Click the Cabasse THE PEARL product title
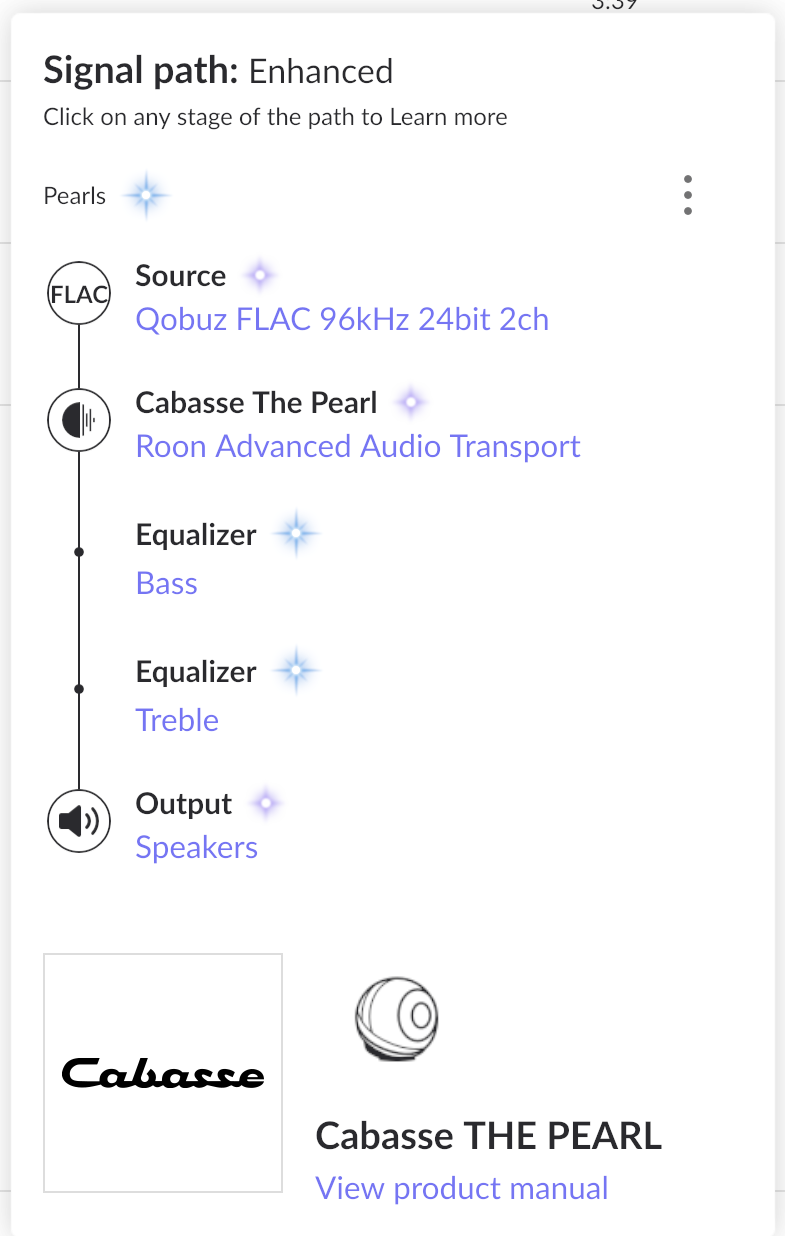 point(489,1136)
